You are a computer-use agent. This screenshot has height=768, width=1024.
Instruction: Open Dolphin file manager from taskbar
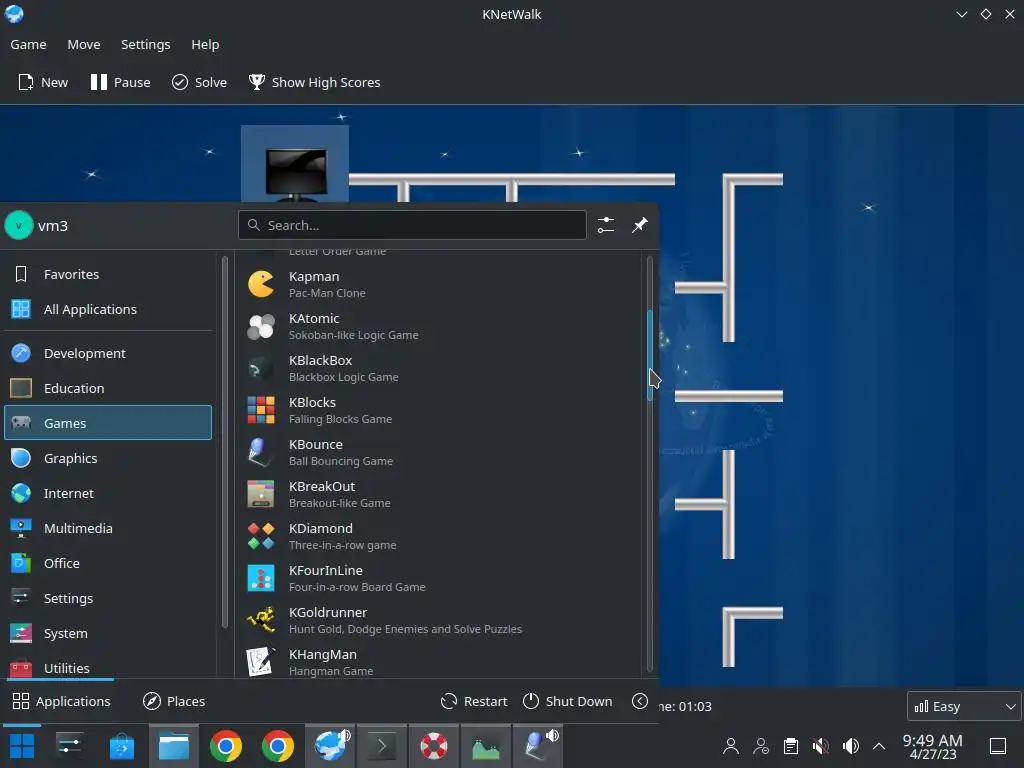pyautogui.click(x=174, y=746)
